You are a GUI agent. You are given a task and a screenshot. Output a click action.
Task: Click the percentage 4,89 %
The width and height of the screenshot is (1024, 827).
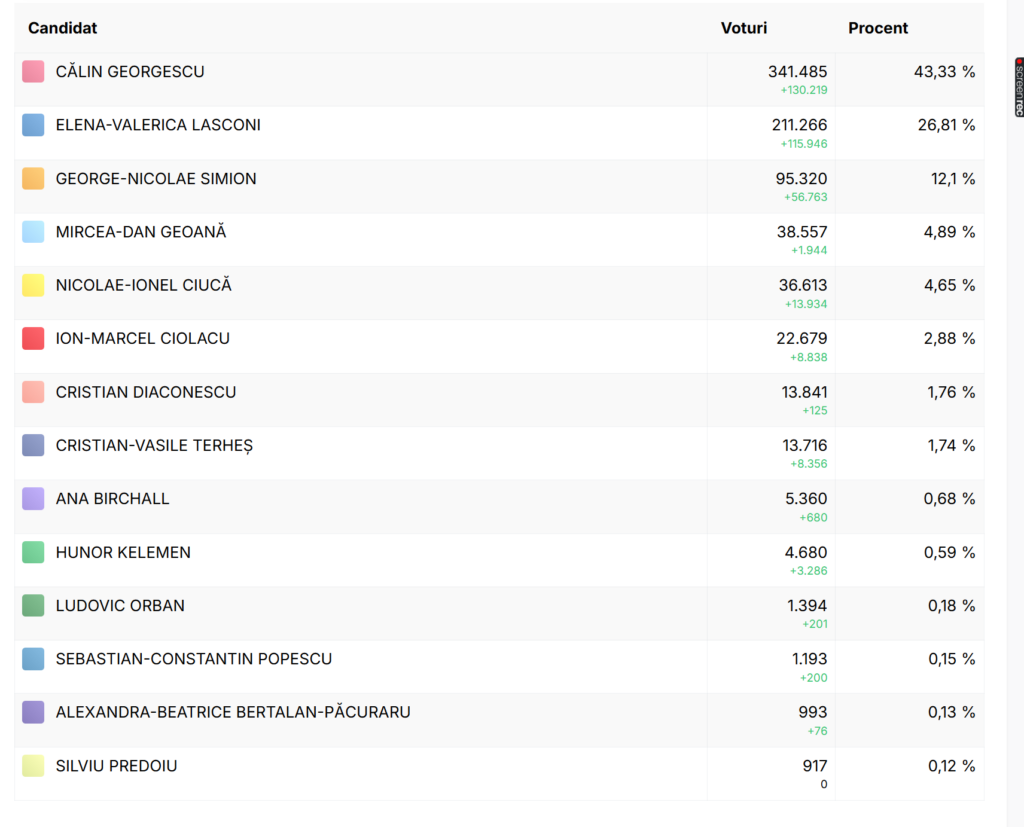pyautogui.click(x=950, y=232)
